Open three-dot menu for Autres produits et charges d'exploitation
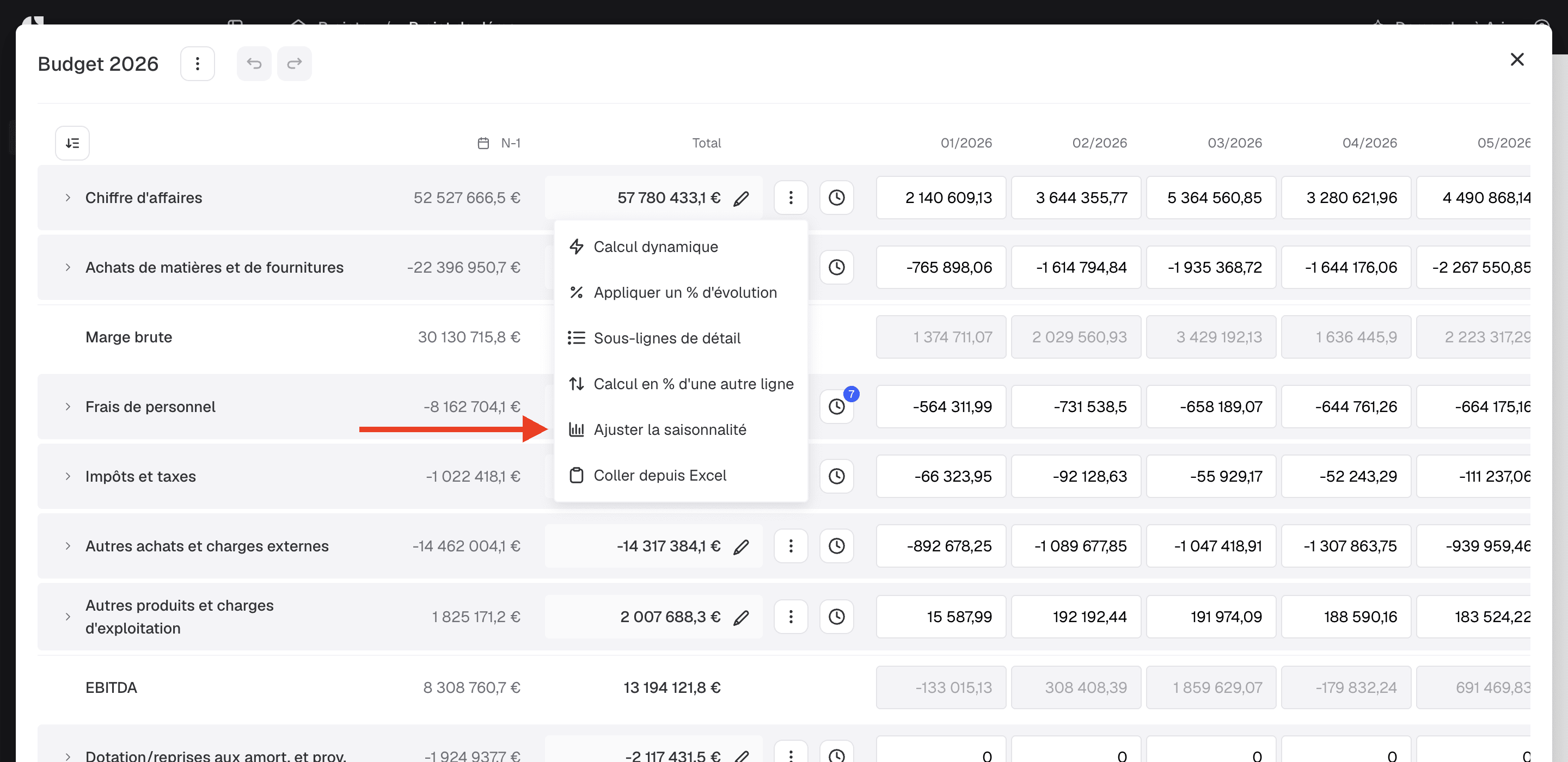1568x762 pixels. (791, 617)
